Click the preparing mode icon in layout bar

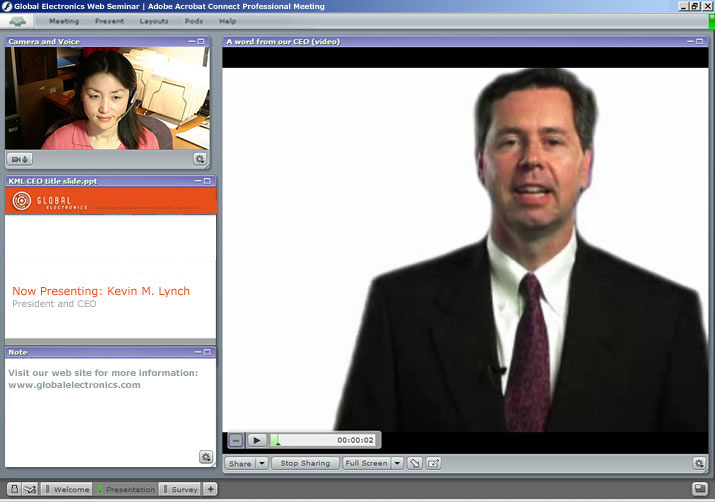click(x=30, y=489)
